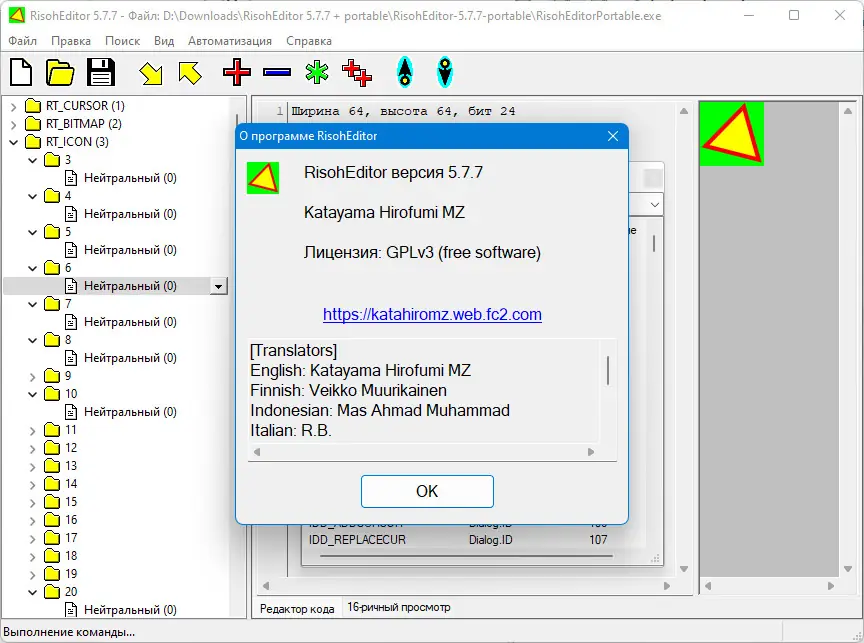
Task: Add resource using red plus icon
Action: (x=237, y=72)
